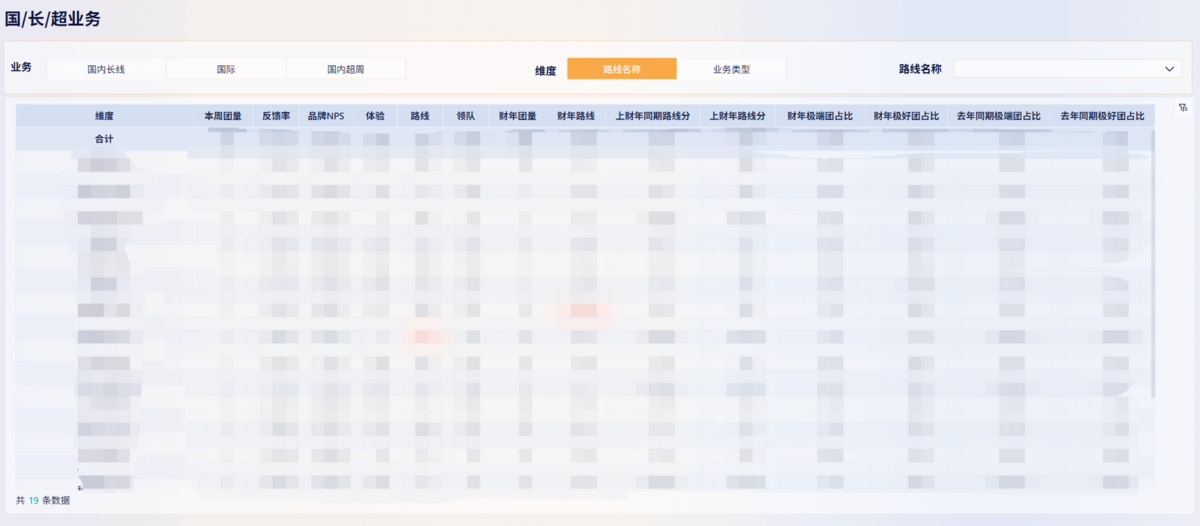Click the 财年团量 column header
1200x526 pixels.
click(518, 116)
